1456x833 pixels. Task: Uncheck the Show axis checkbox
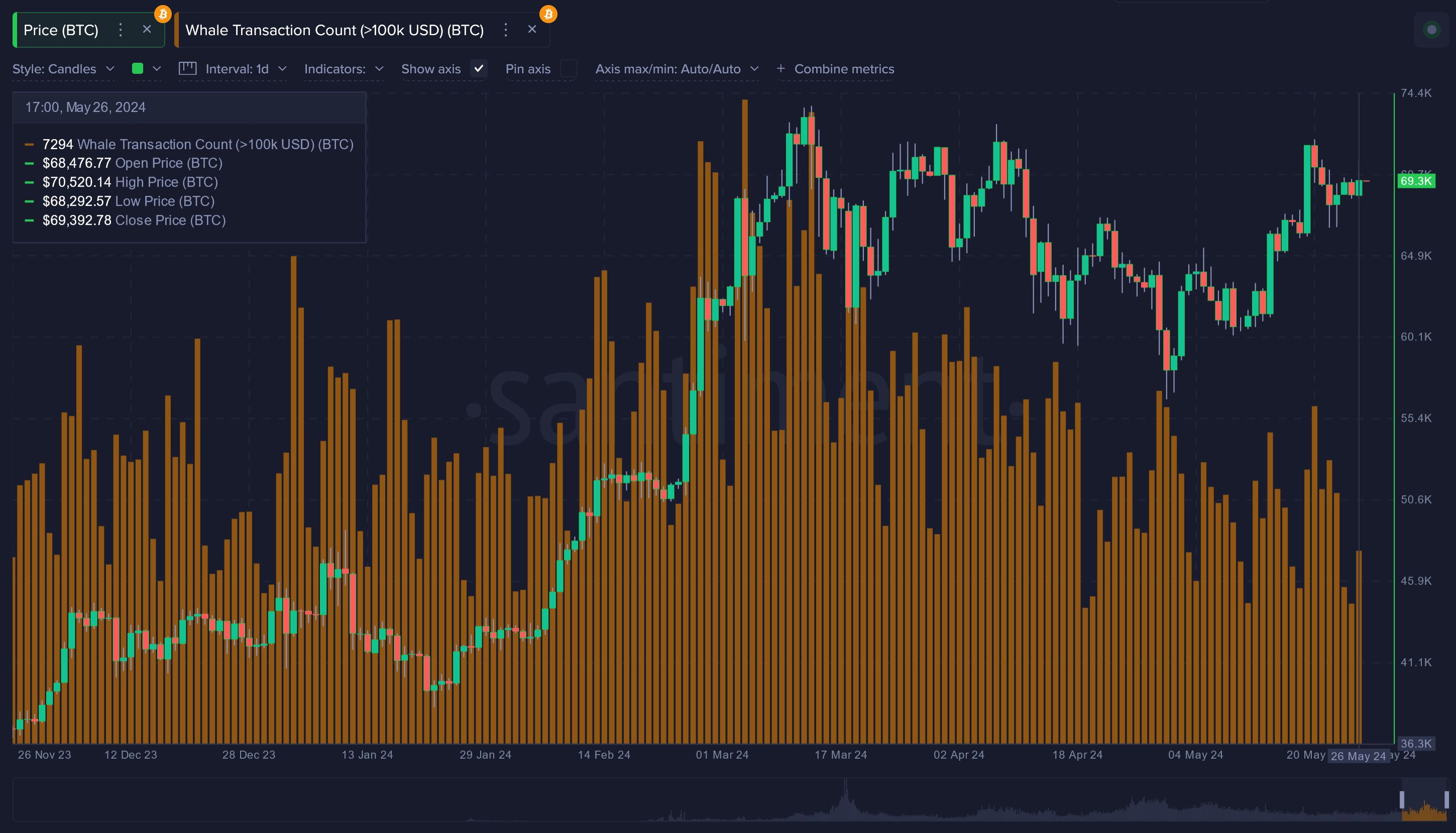479,69
